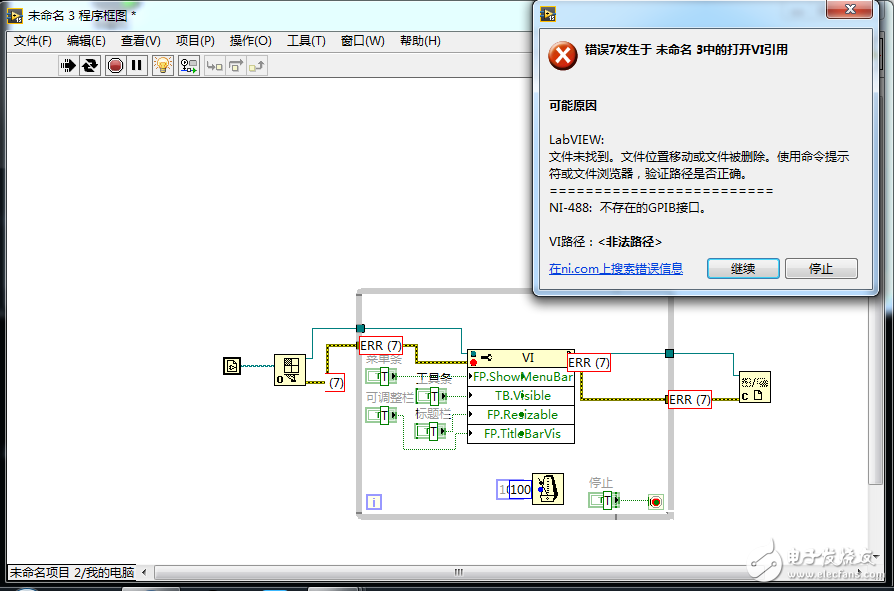This screenshot has height=591, width=894.
Task: Click the horizontal scrollbar left arrow
Action: pyautogui.click(x=144, y=572)
